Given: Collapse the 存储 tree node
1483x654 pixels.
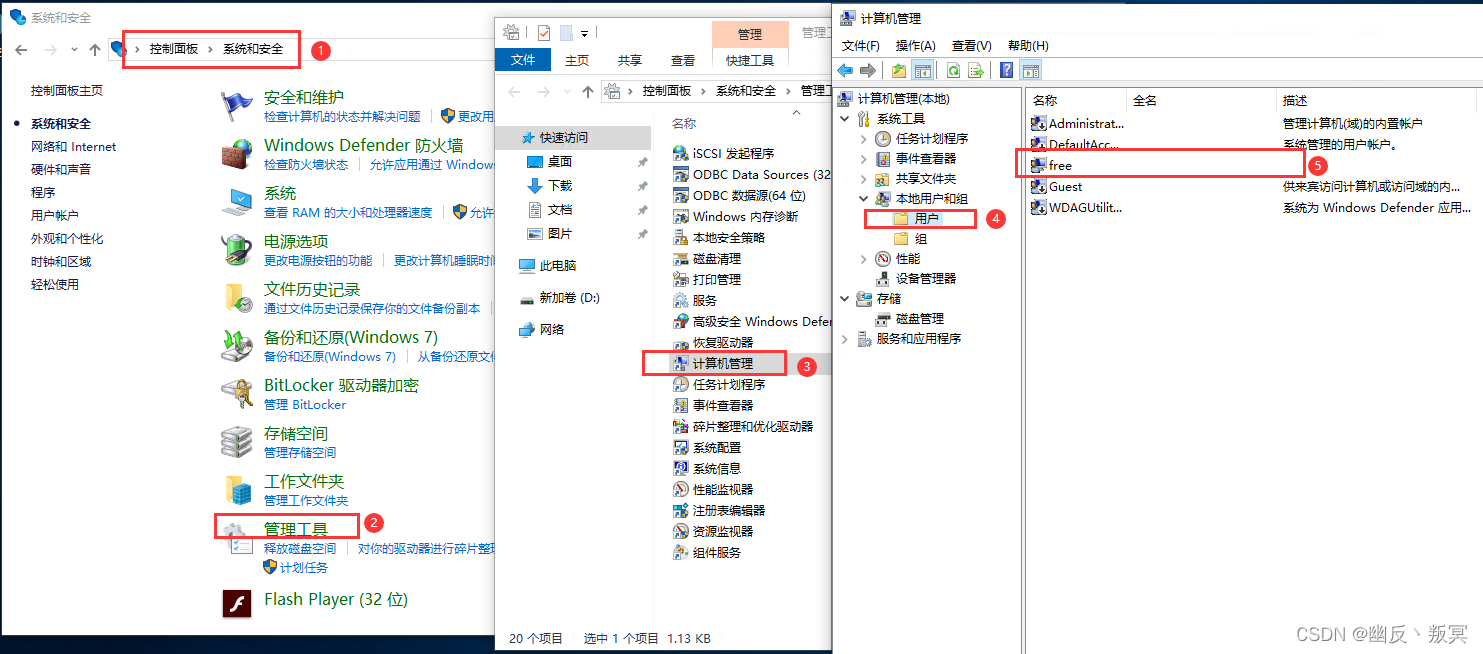Looking at the screenshot, I should (846, 299).
